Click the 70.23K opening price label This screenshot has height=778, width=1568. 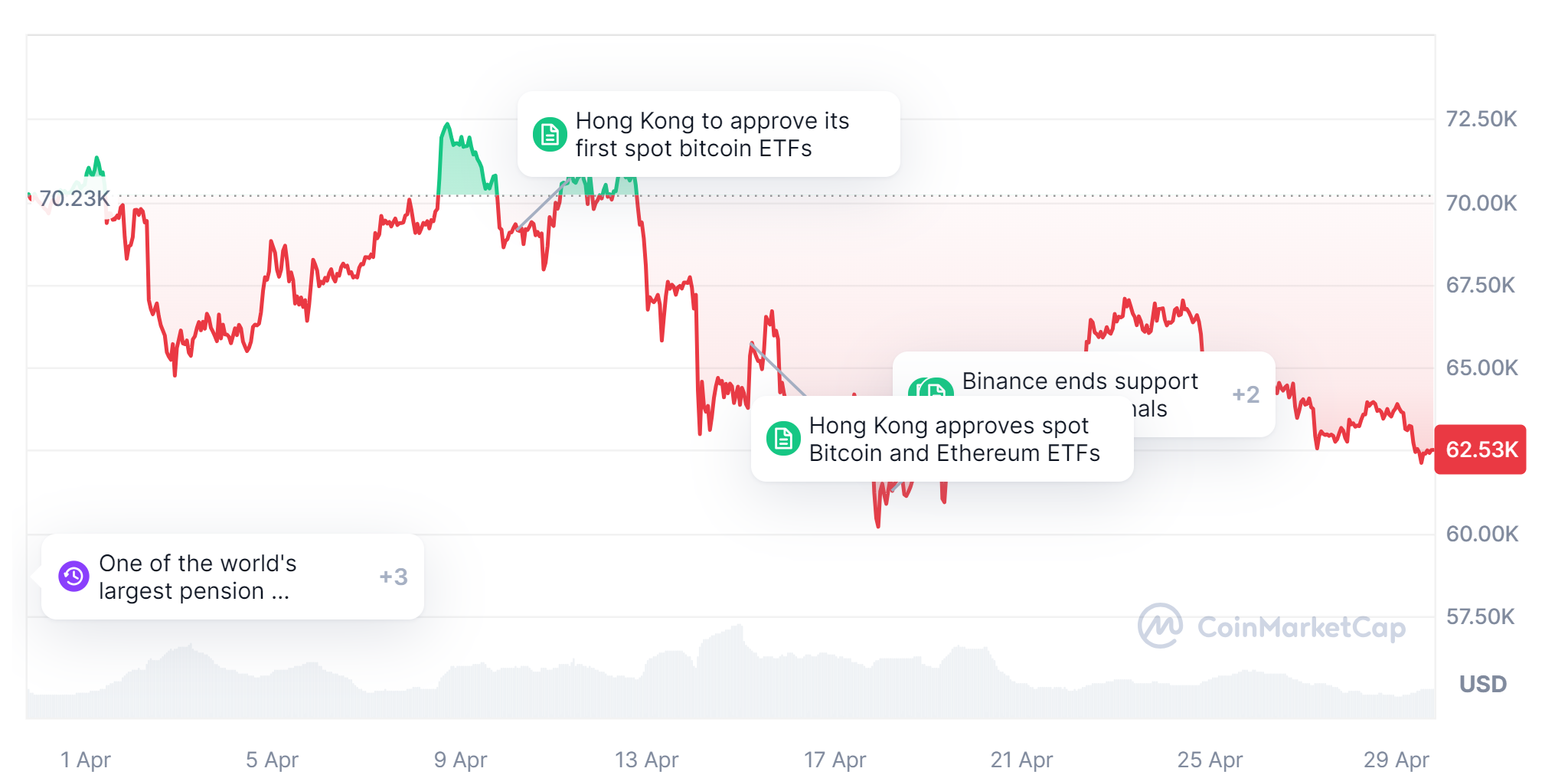[74, 199]
